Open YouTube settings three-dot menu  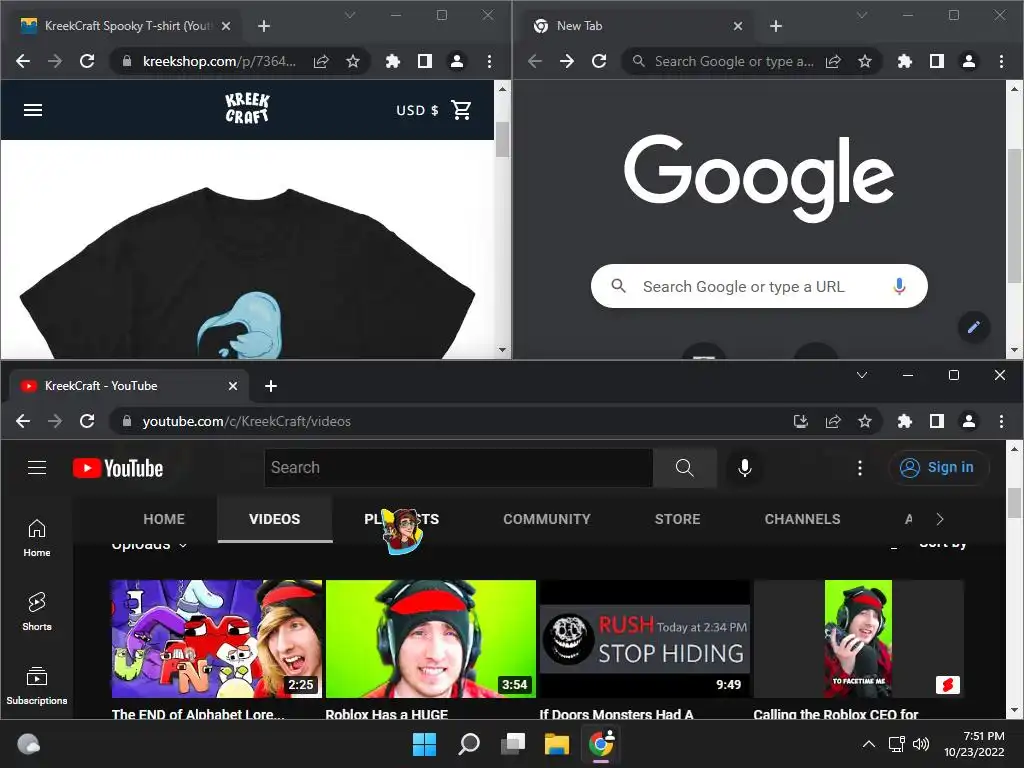(x=859, y=468)
